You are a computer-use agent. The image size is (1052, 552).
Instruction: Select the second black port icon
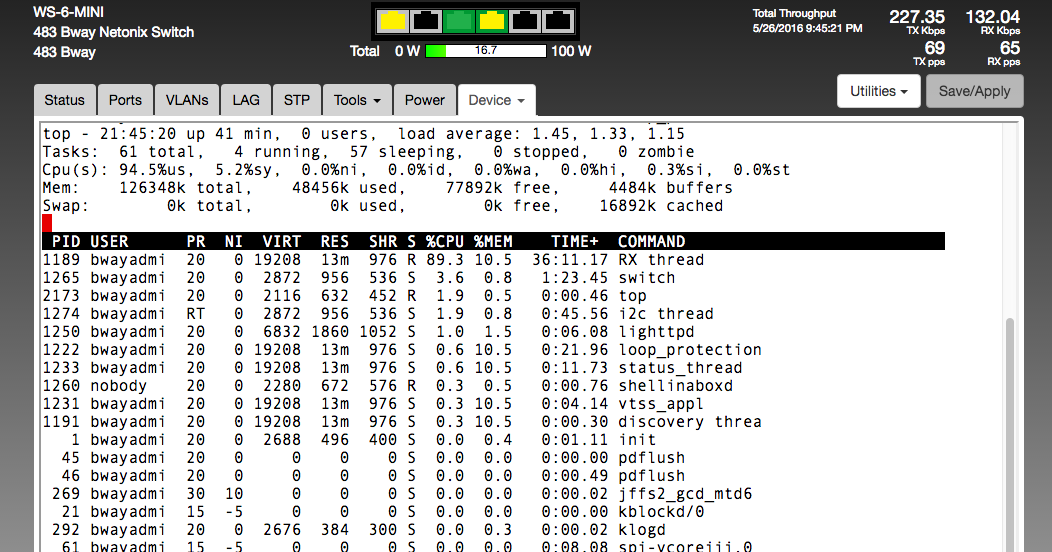[x=427, y=20]
